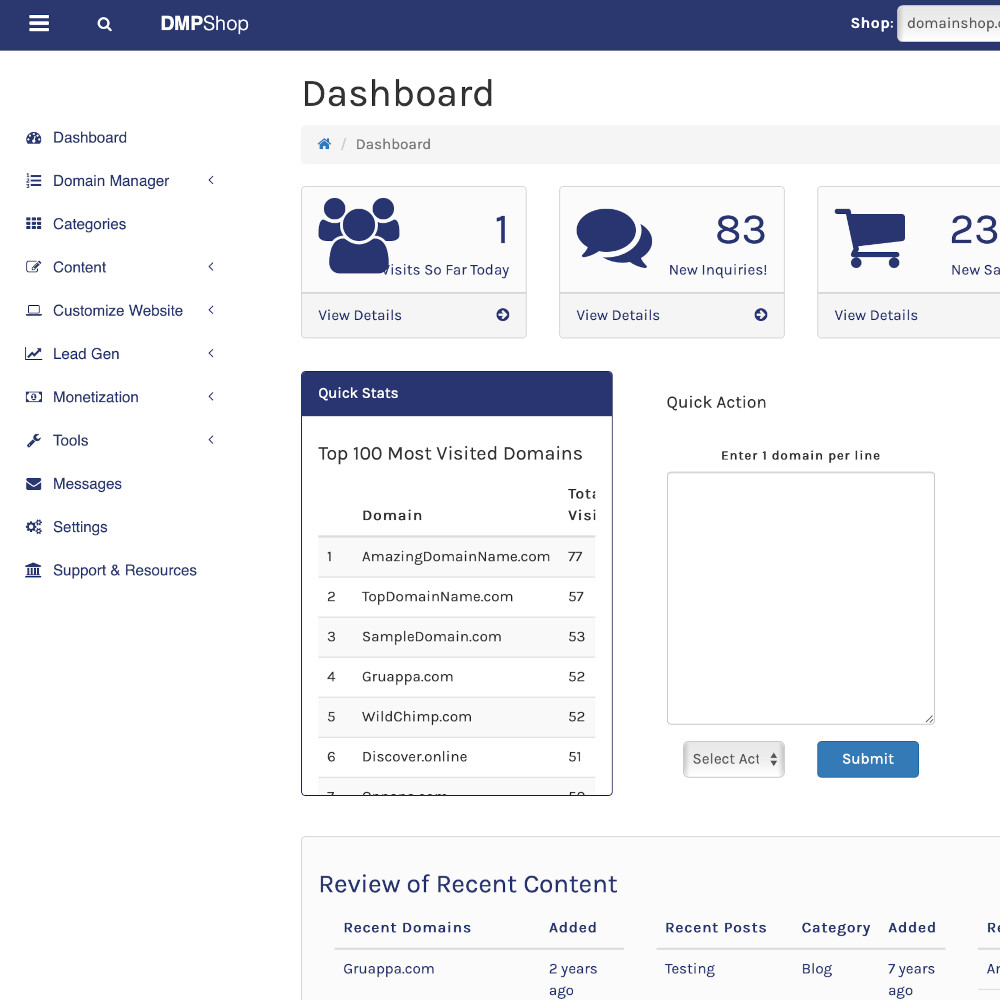Image resolution: width=1000 pixels, height=1000 pixels.
Task: Click the search magnifier icon
Action: click(104, 24)
